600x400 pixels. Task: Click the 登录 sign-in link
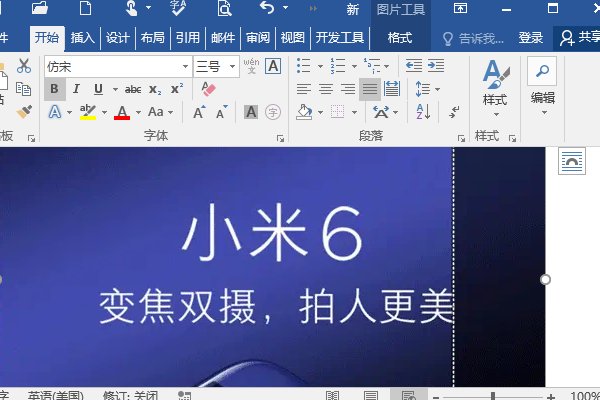[531, 38]
